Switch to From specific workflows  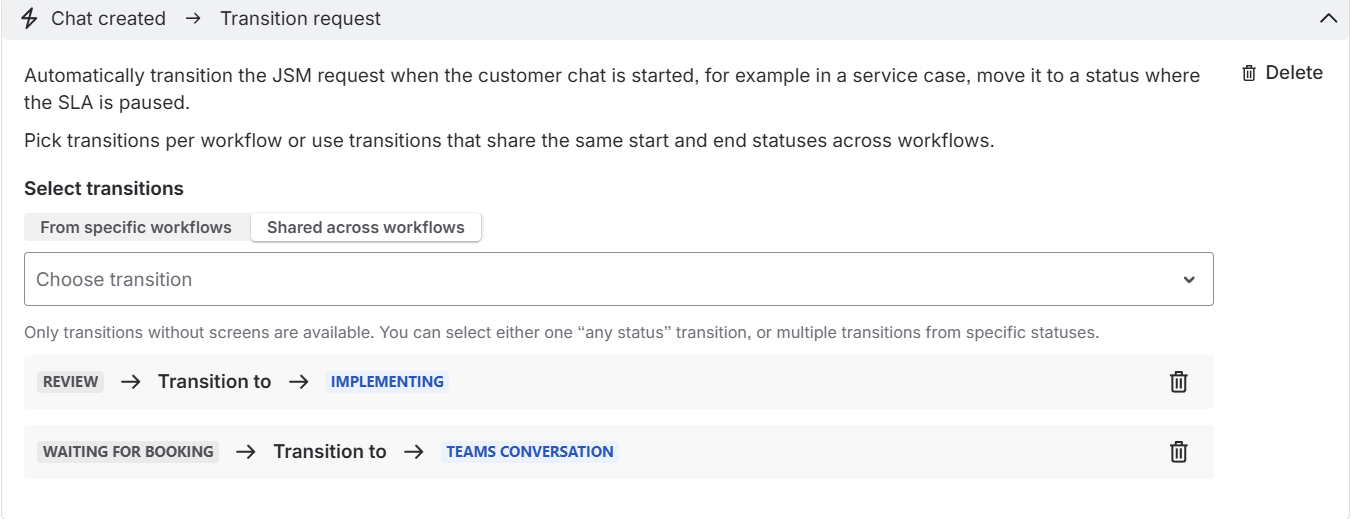(136, 227)
